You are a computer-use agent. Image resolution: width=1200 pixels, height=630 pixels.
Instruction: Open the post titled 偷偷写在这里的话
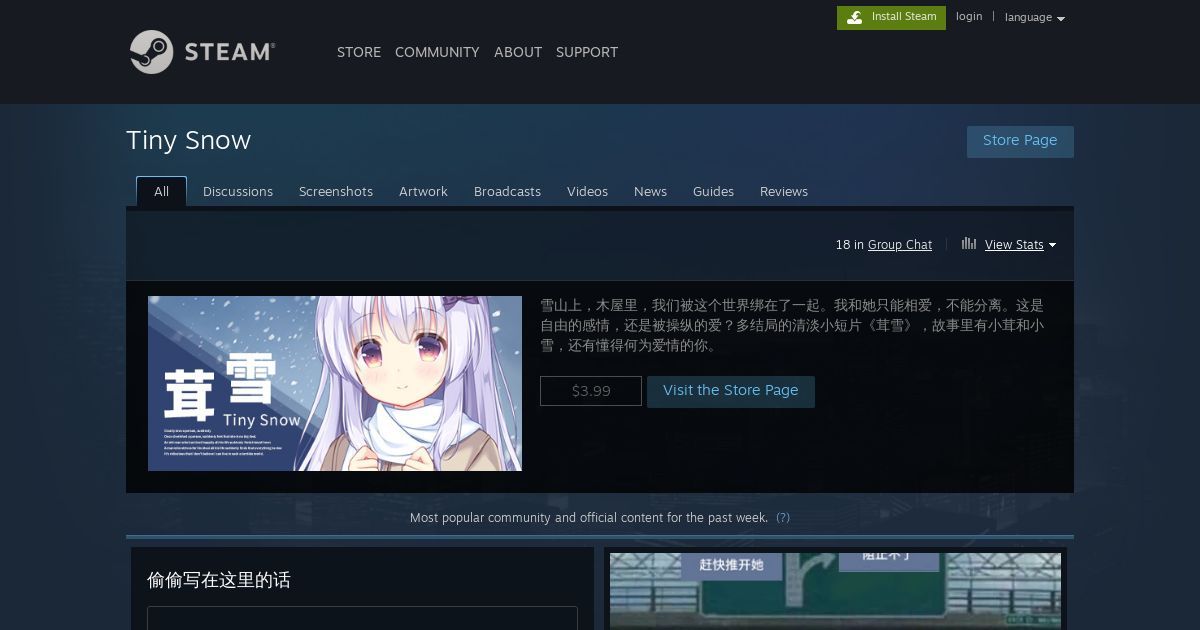click(219, 580)
